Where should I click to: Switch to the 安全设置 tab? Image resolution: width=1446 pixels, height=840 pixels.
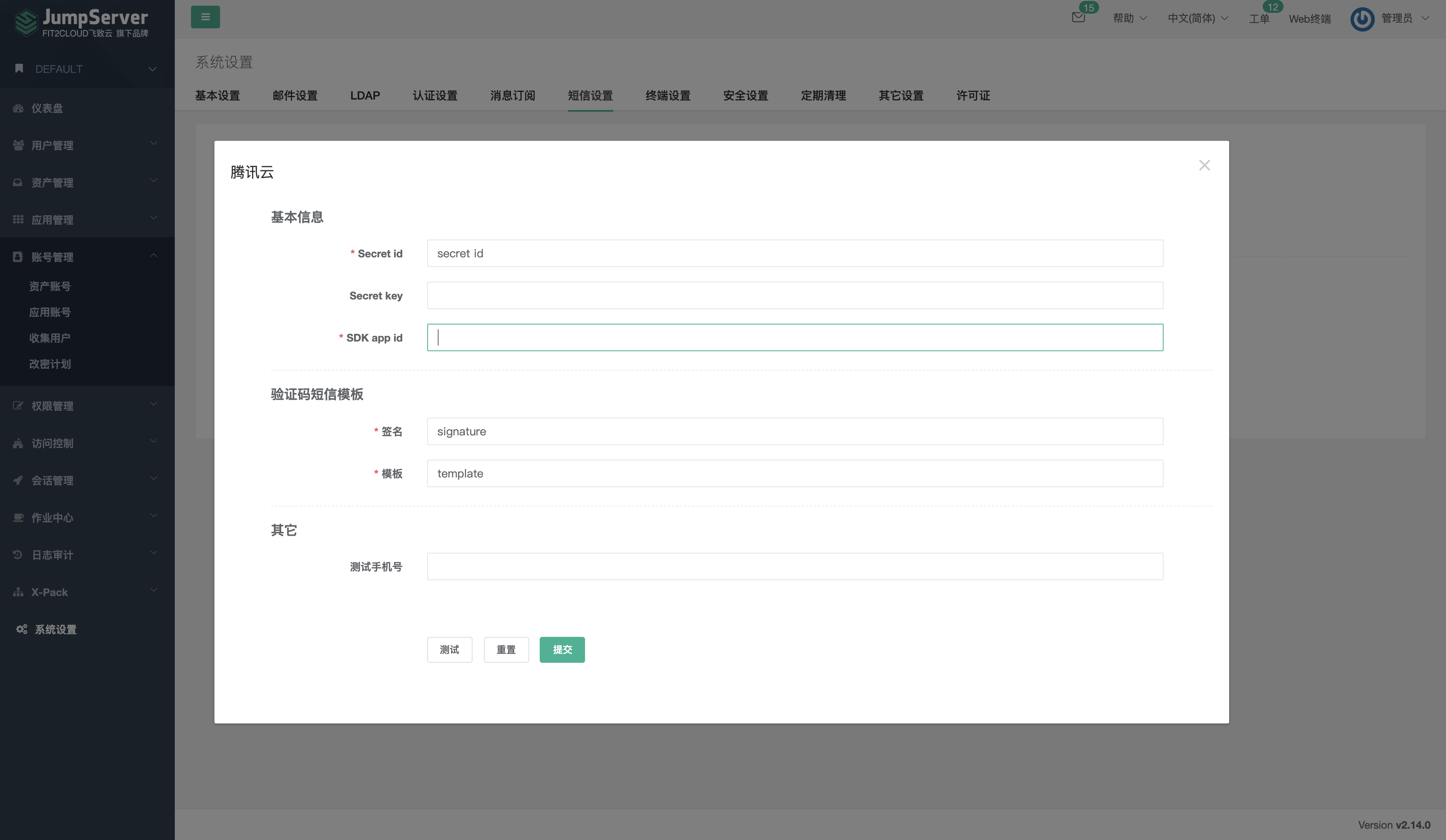coord(745,95)
